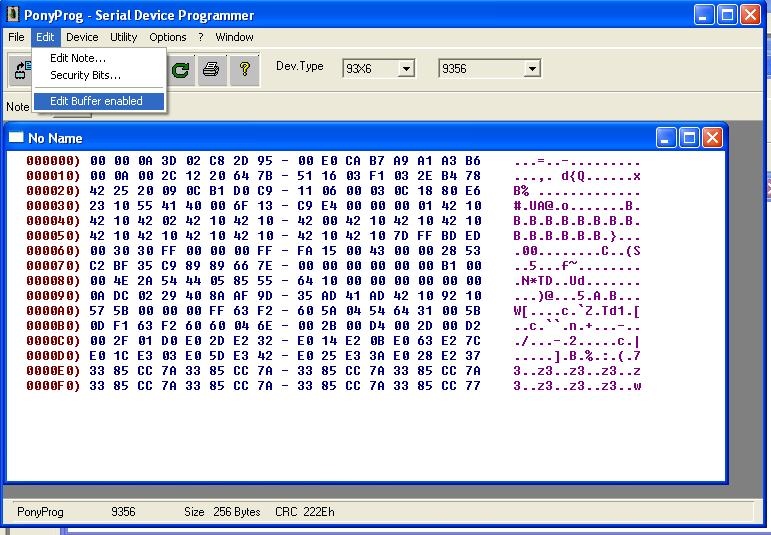Screen dimensions: 771x535
Task: Minimize the PonyProg main window
Action: coord(704,15)
